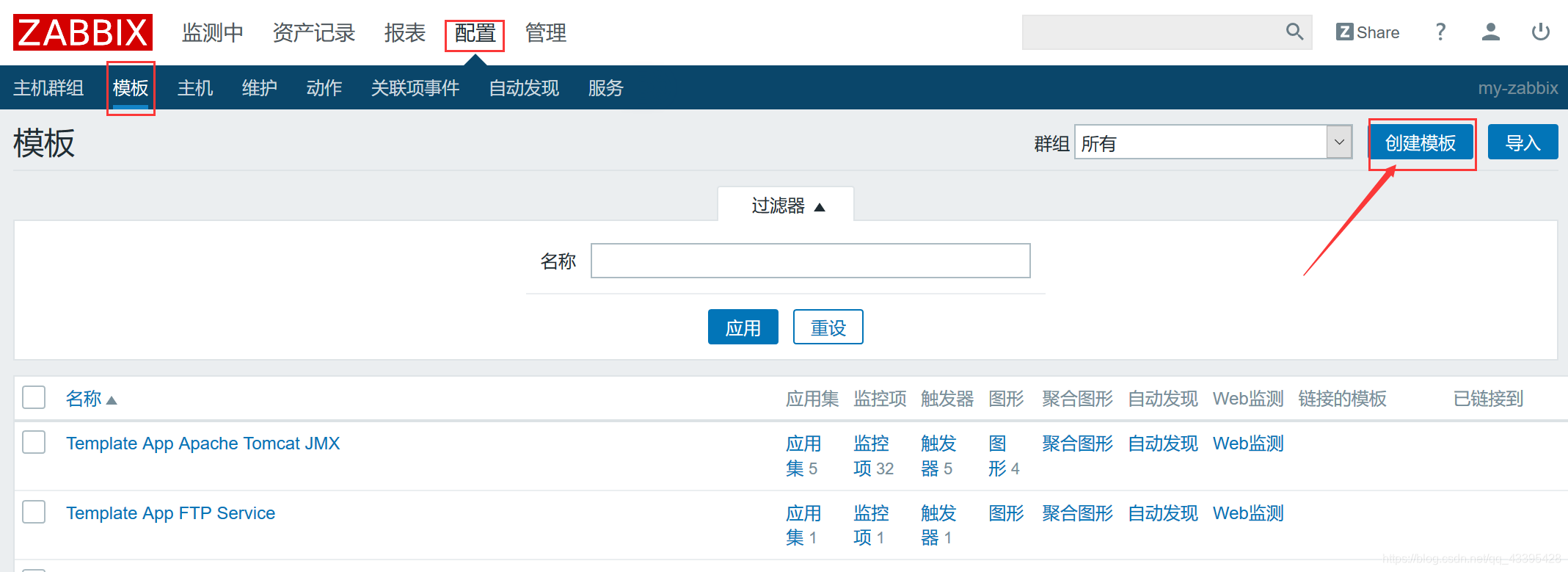Screen dimensions: 1568x572
Task: Switch to the 服务 submenu tab
Action: pyautogui.click(x=606, y=88)
